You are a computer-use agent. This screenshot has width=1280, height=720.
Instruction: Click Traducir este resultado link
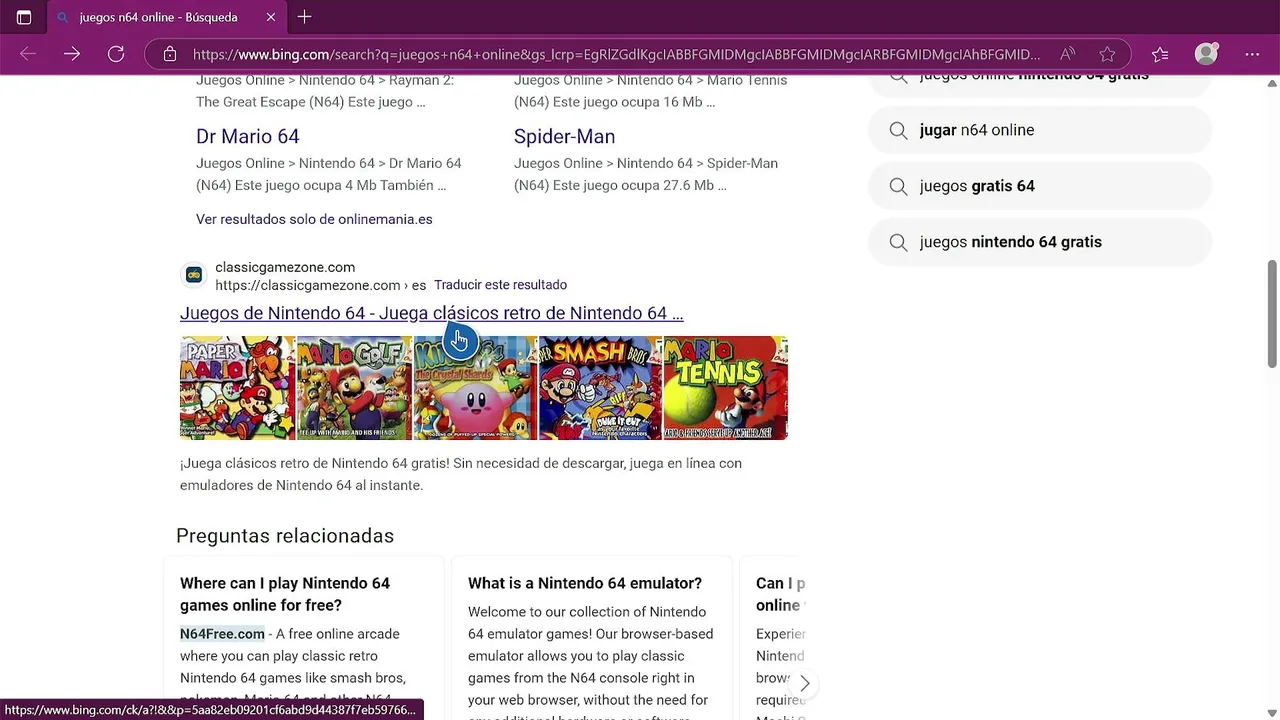[x=500, y=285]
